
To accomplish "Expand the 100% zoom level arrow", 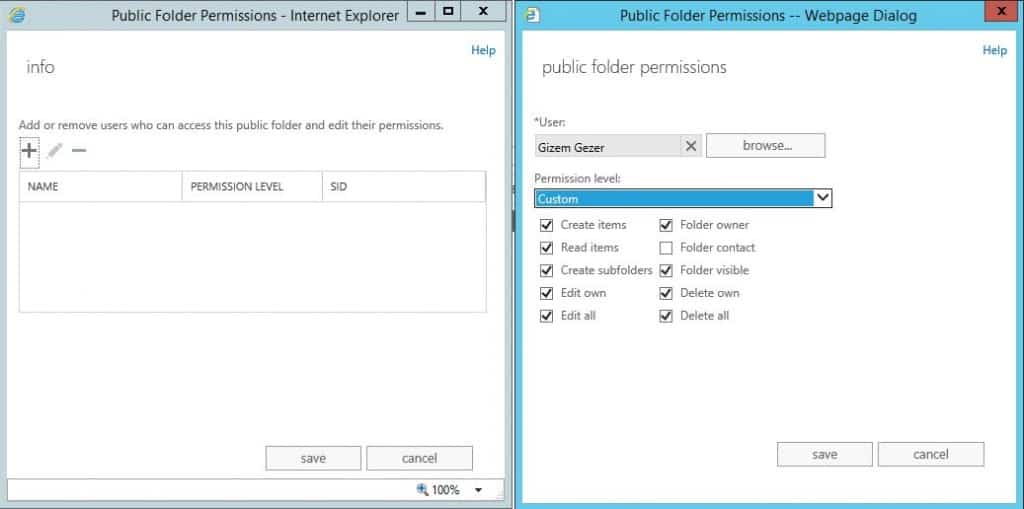I will pyautogui.click(x=478, y=490).
